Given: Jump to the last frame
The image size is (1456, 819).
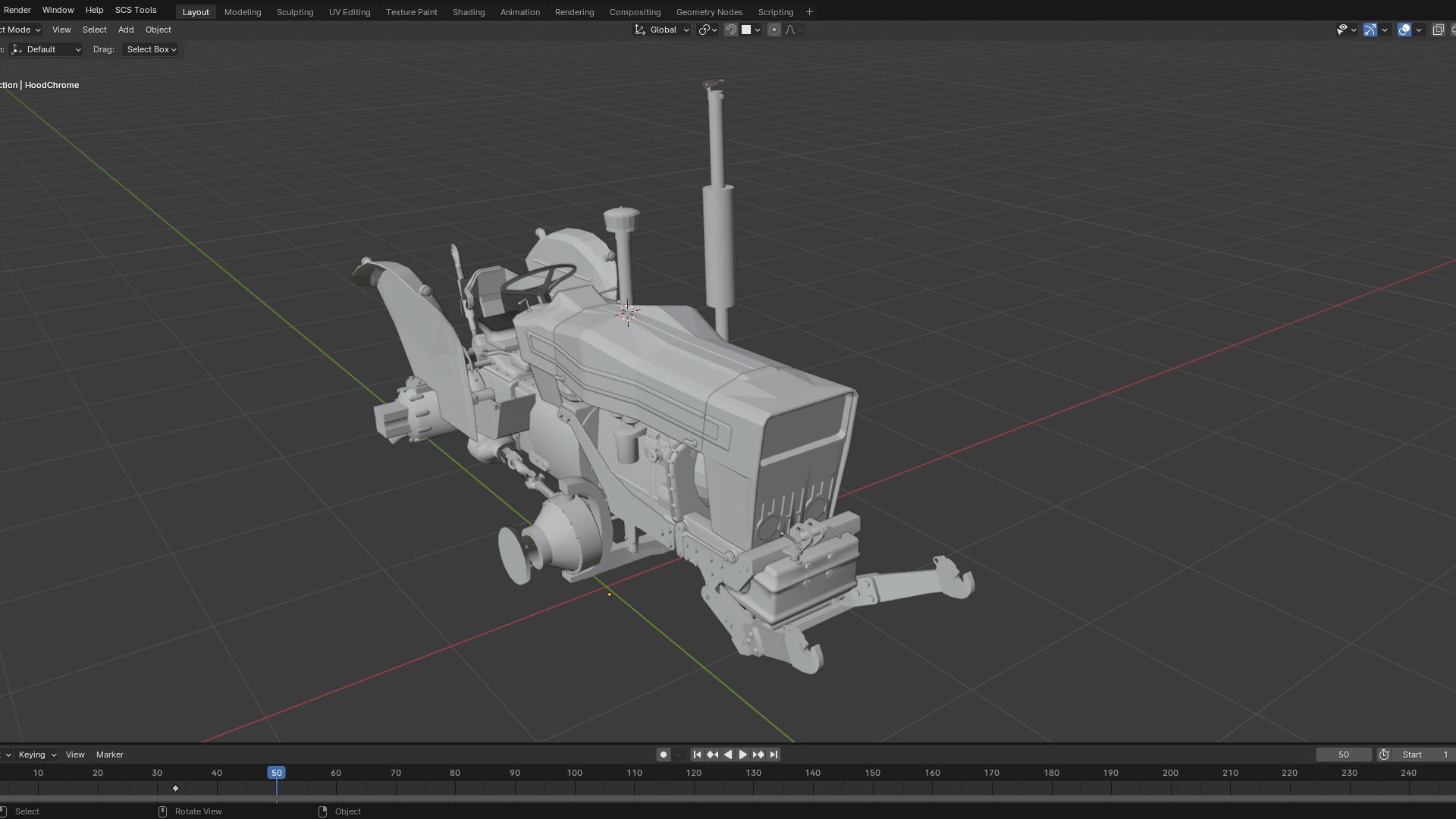Looking at the screenshot, I should pyautogui.click(x=773, y=755).
